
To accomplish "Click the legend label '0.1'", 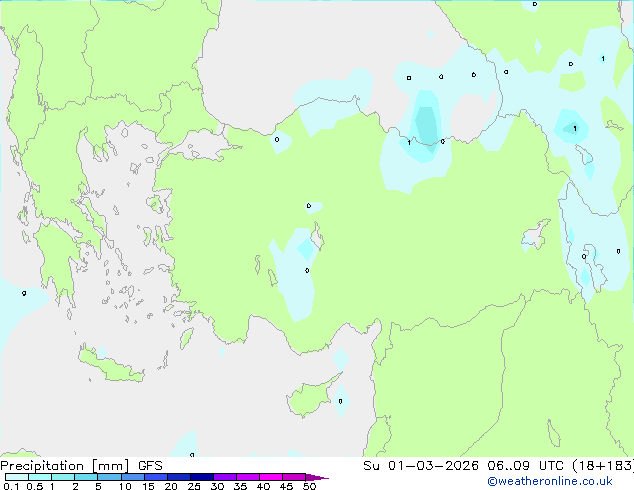I will click(x=11, y=486).
